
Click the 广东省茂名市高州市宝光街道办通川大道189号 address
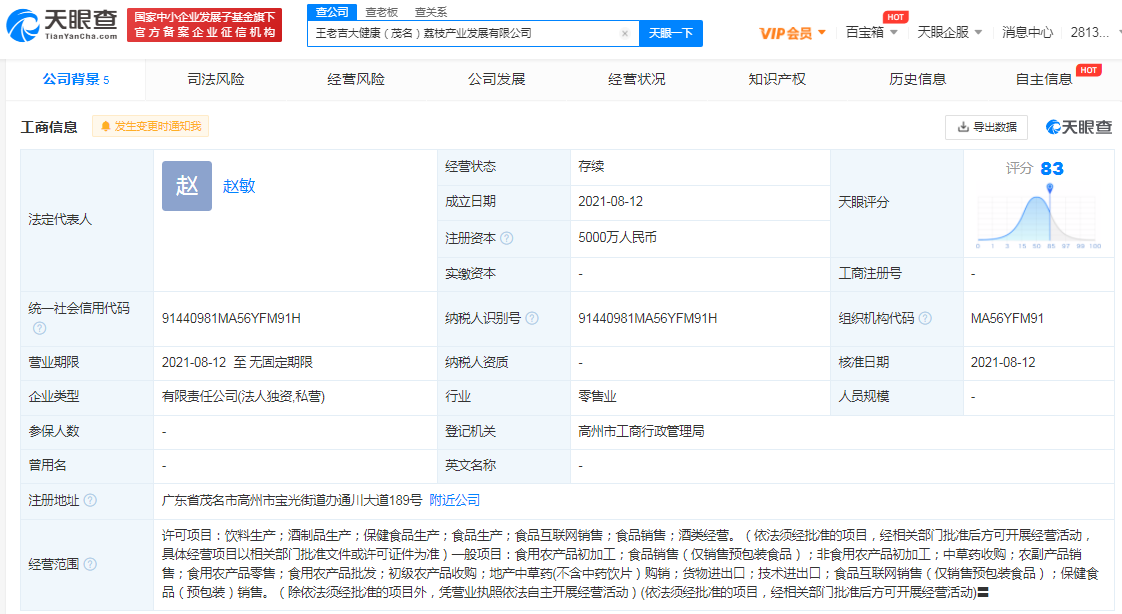pos(292,500)
